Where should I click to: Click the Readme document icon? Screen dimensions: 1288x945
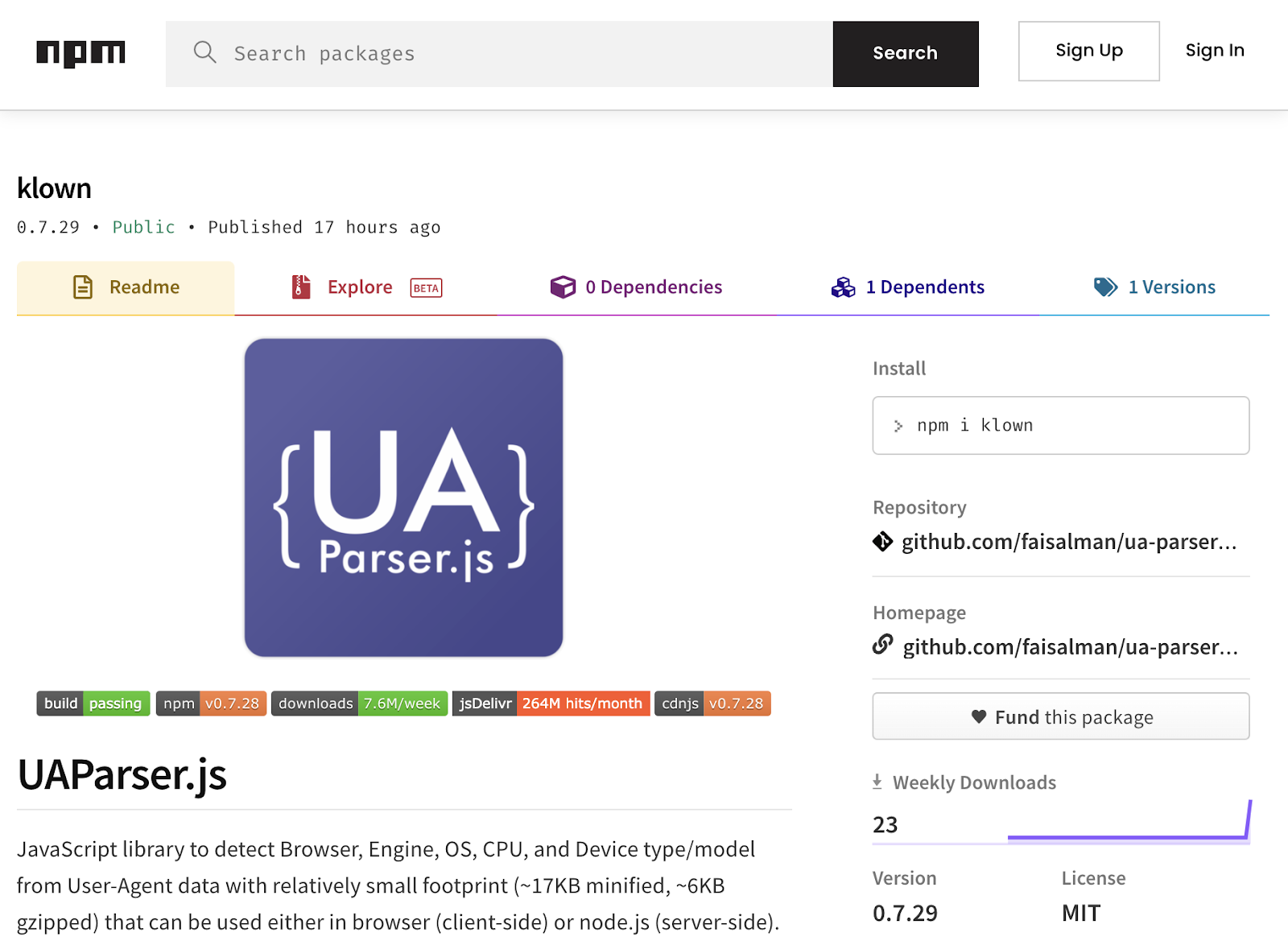click(x=83, y=287)
